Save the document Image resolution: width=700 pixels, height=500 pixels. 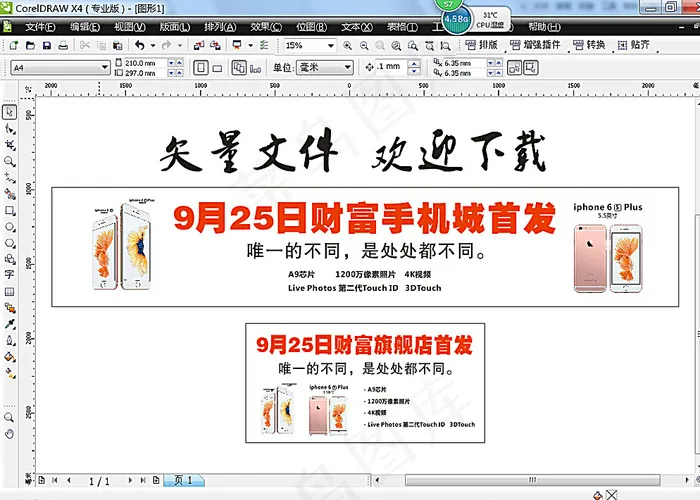coord(46,45)
